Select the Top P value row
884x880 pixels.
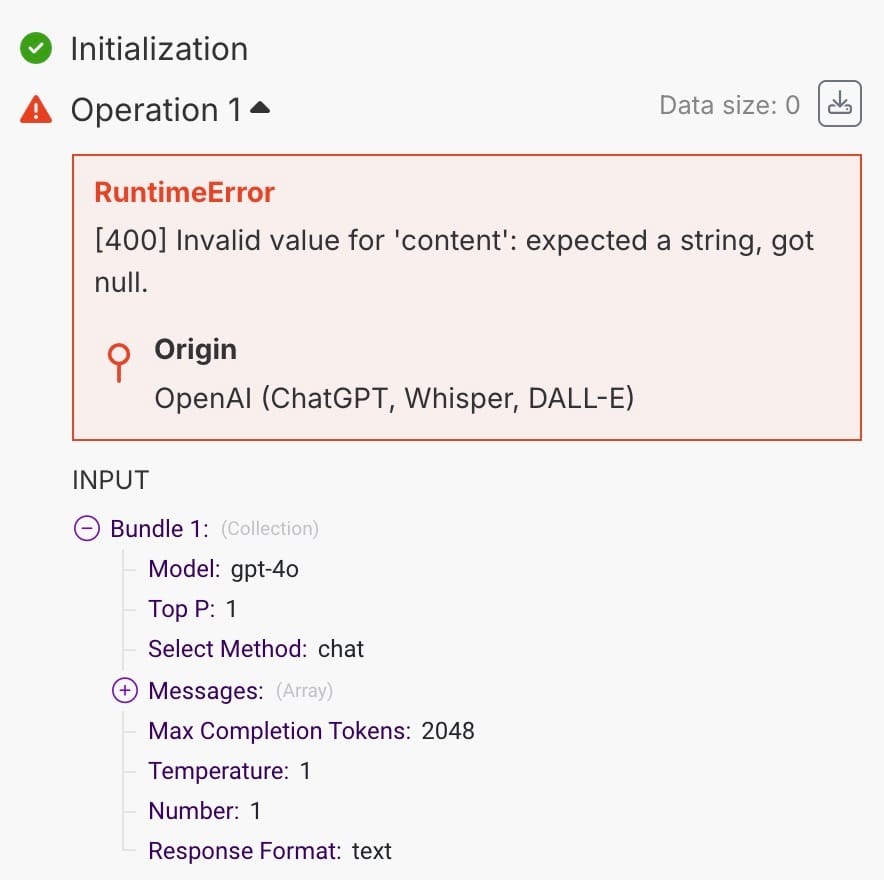click(x=192, y=609)
